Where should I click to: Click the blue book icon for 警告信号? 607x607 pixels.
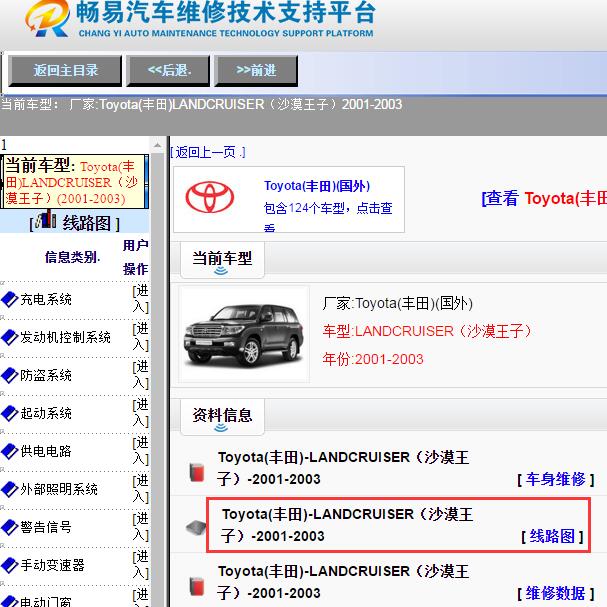pos(10,527)
